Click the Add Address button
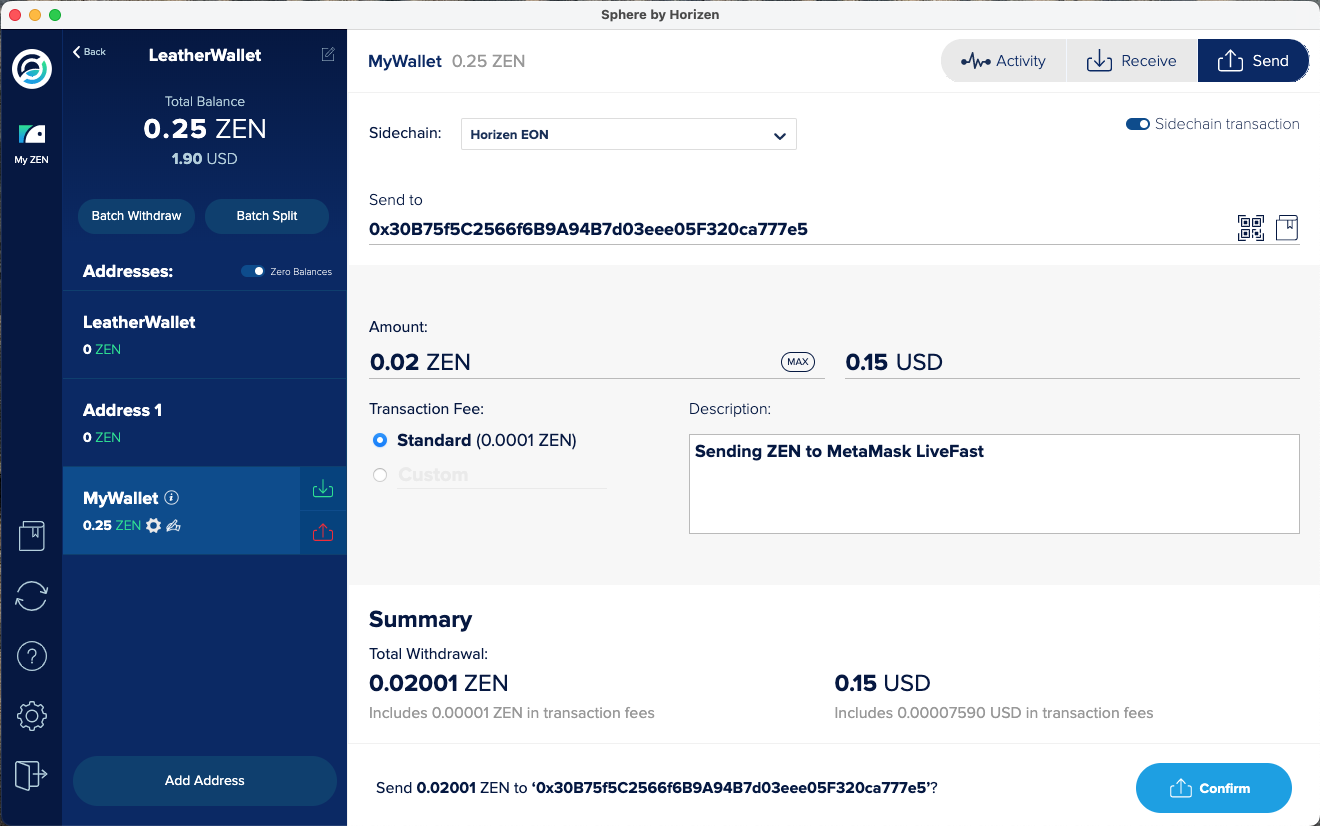 [205, 781]
